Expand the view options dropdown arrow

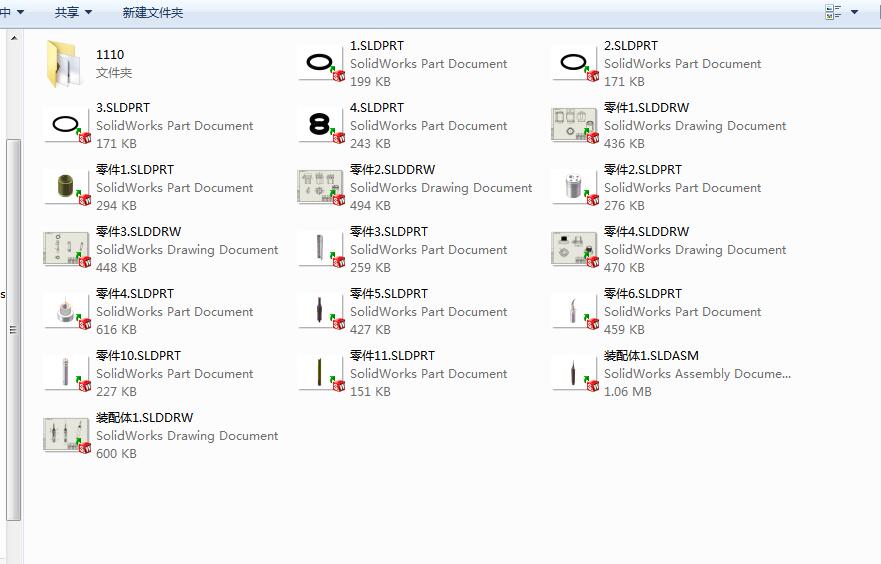click(x=854, y=13)
